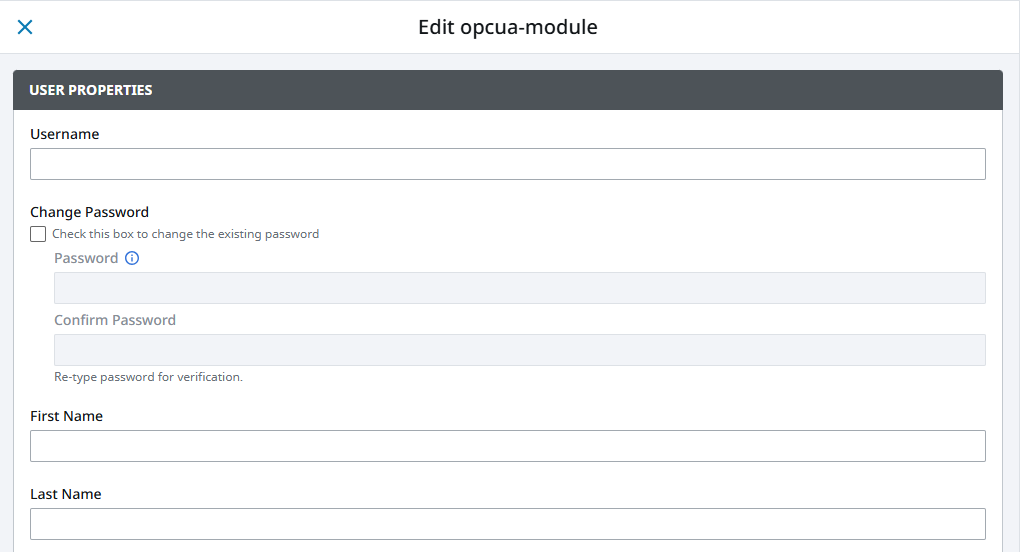This screenshot has height=552, width=1020.
Task: Click the Last Name label
Action: [x=66, y=494]
